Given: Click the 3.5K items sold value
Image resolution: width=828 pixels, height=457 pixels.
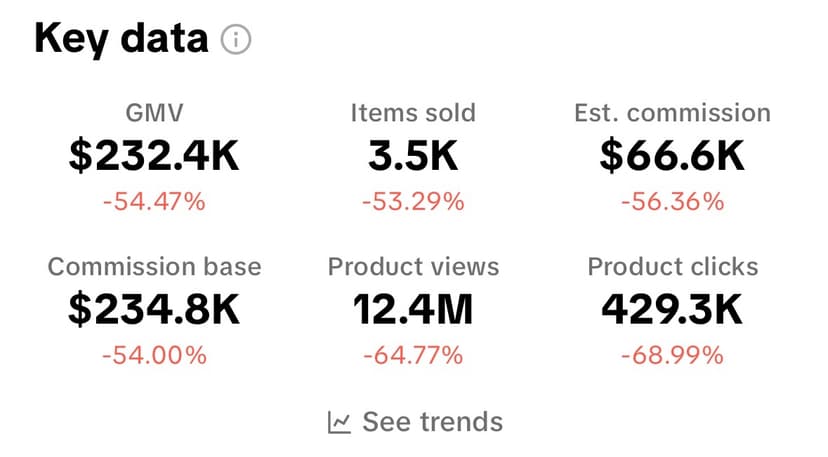Looking at the screenshot, I should pyautogui.click(x=413, y=157).
